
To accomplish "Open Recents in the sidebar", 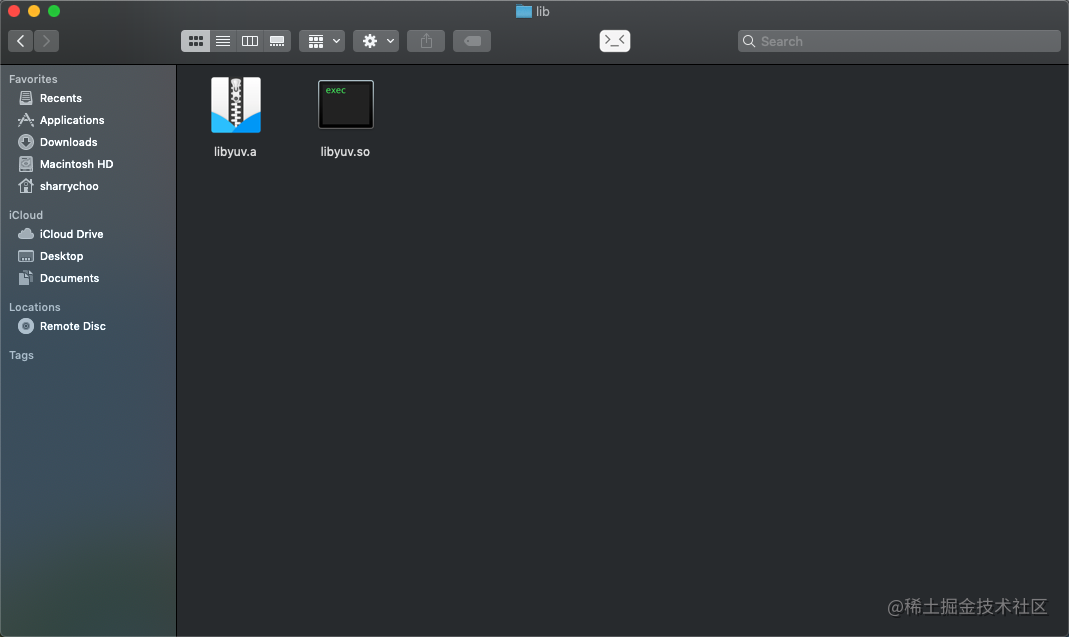I will [60, 98].
